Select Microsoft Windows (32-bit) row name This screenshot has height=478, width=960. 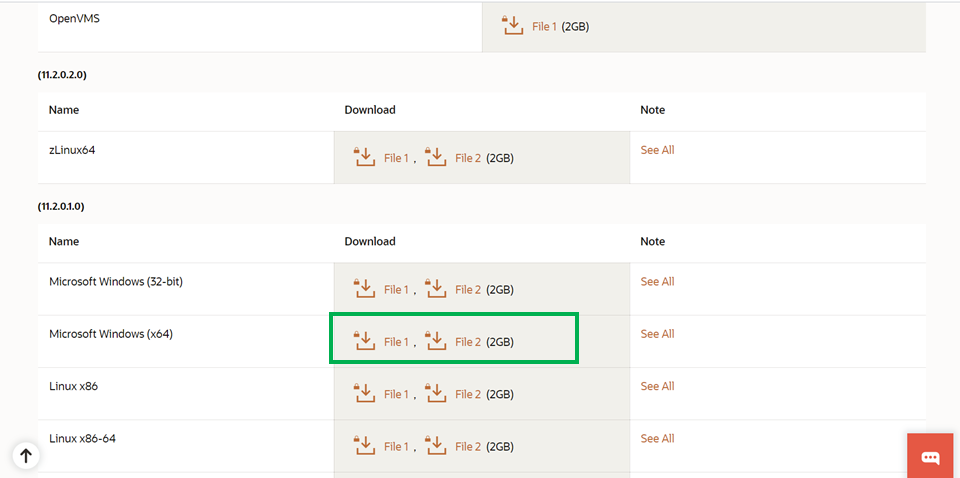pos(116,282)
